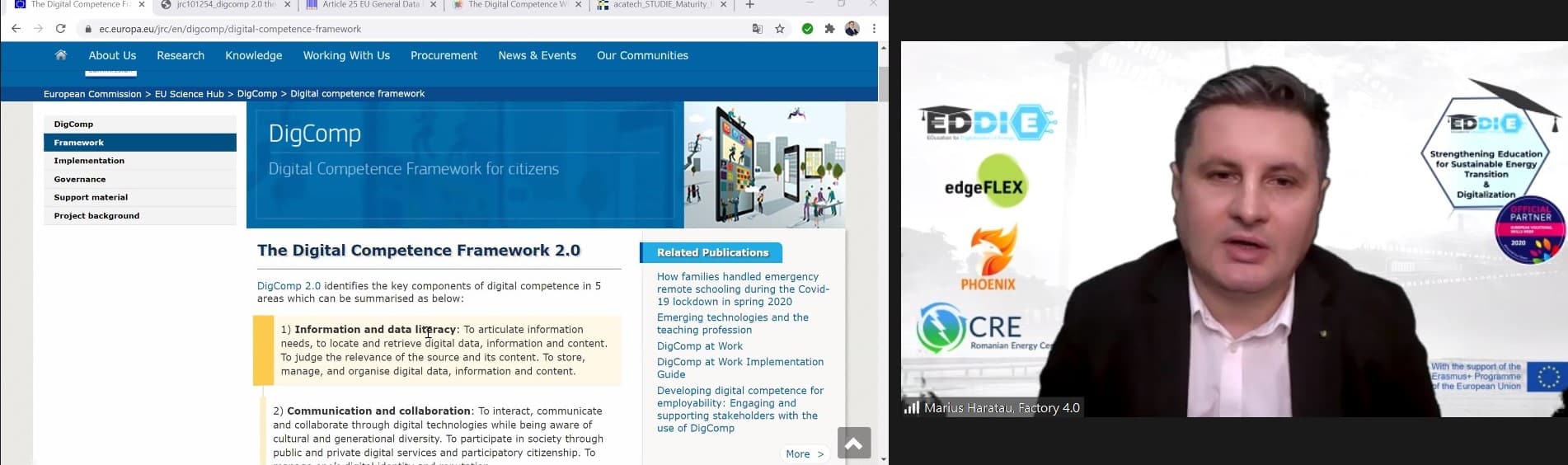Click the scrollbar up arrow
Viewport: 1568px width, 465px height.
[884, 48]
